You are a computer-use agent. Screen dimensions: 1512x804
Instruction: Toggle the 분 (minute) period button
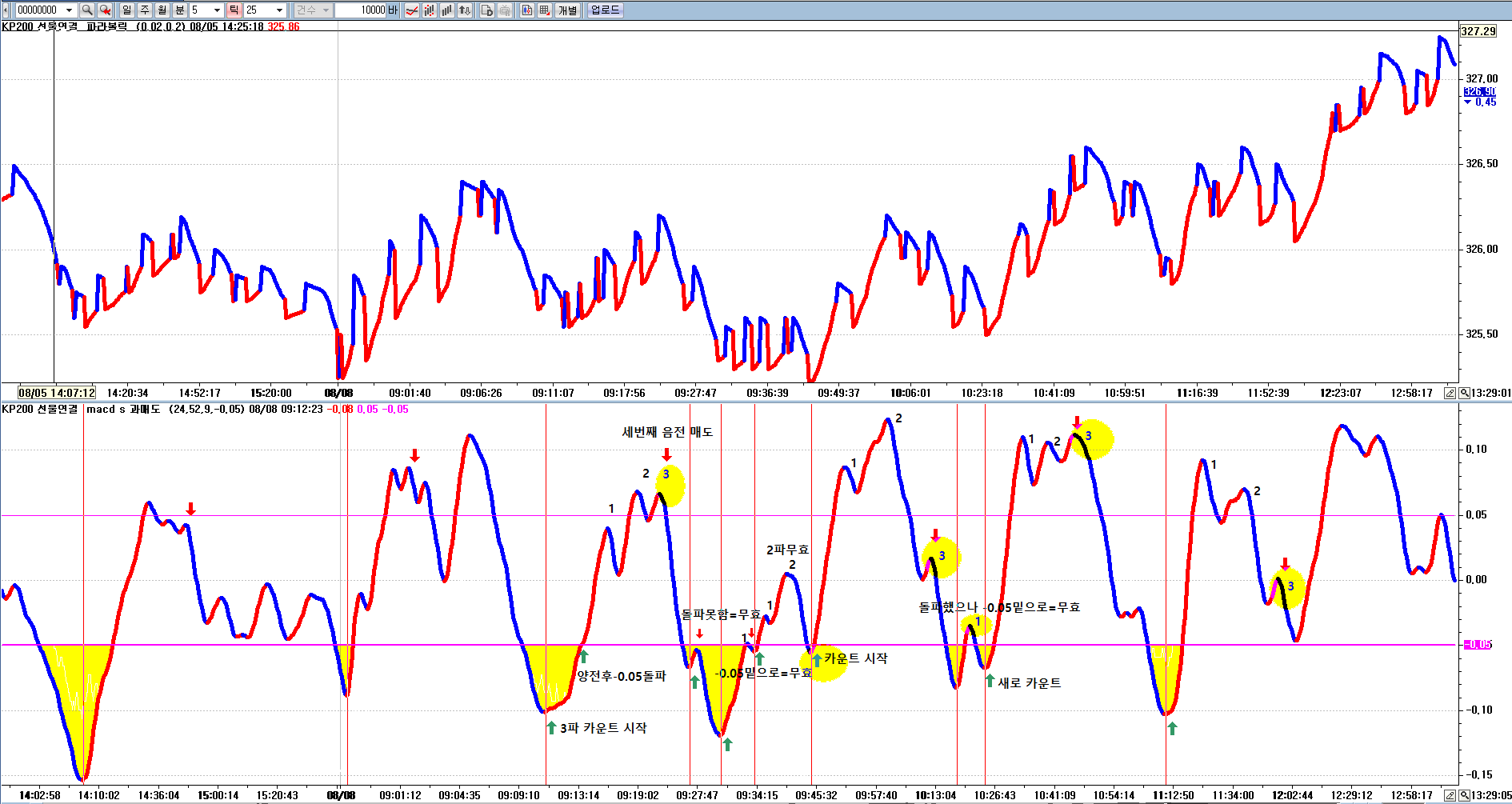(180, 10)
